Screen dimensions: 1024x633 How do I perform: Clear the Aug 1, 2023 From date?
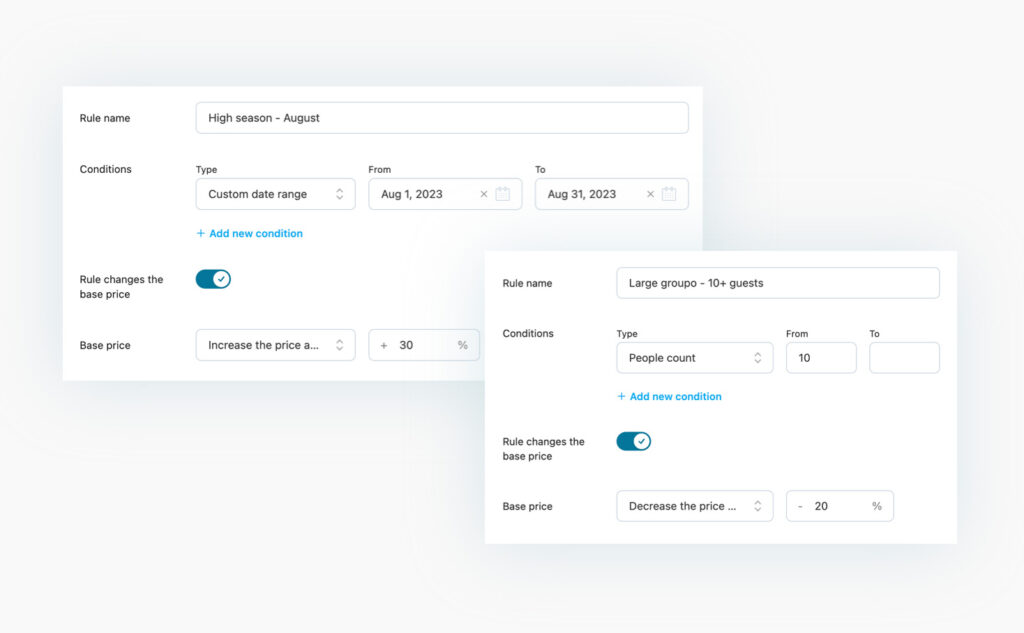click(x=484, y=194)
